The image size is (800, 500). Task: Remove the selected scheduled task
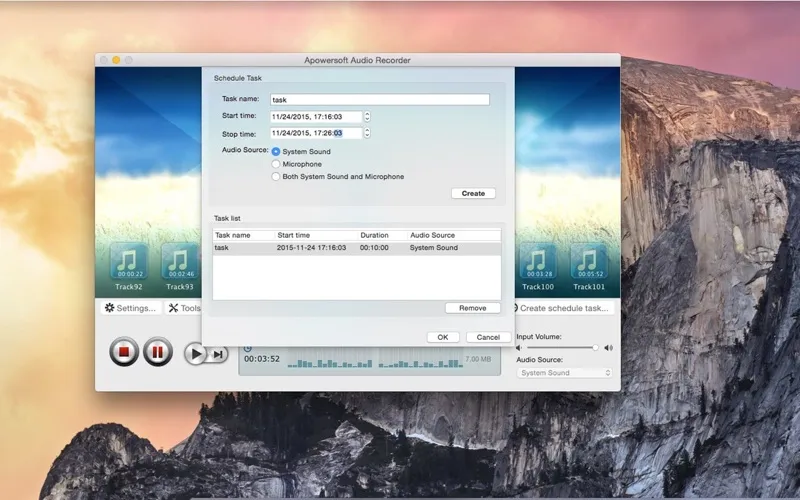pos(472,308)
